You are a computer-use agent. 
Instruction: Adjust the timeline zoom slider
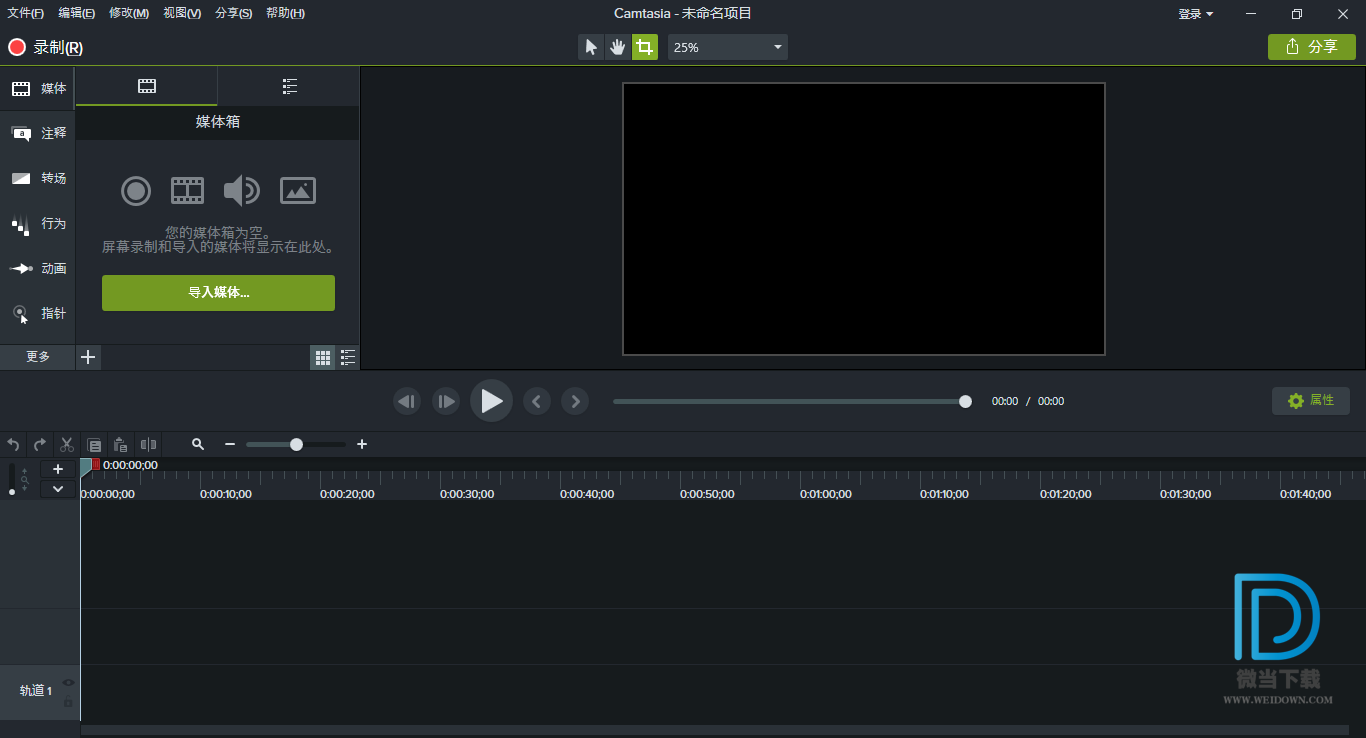[x=296, y=444]
